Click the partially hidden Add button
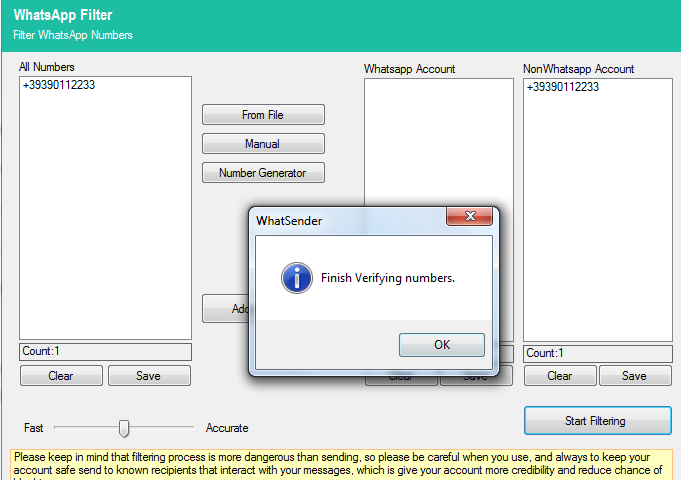 (x=226, y=309)
